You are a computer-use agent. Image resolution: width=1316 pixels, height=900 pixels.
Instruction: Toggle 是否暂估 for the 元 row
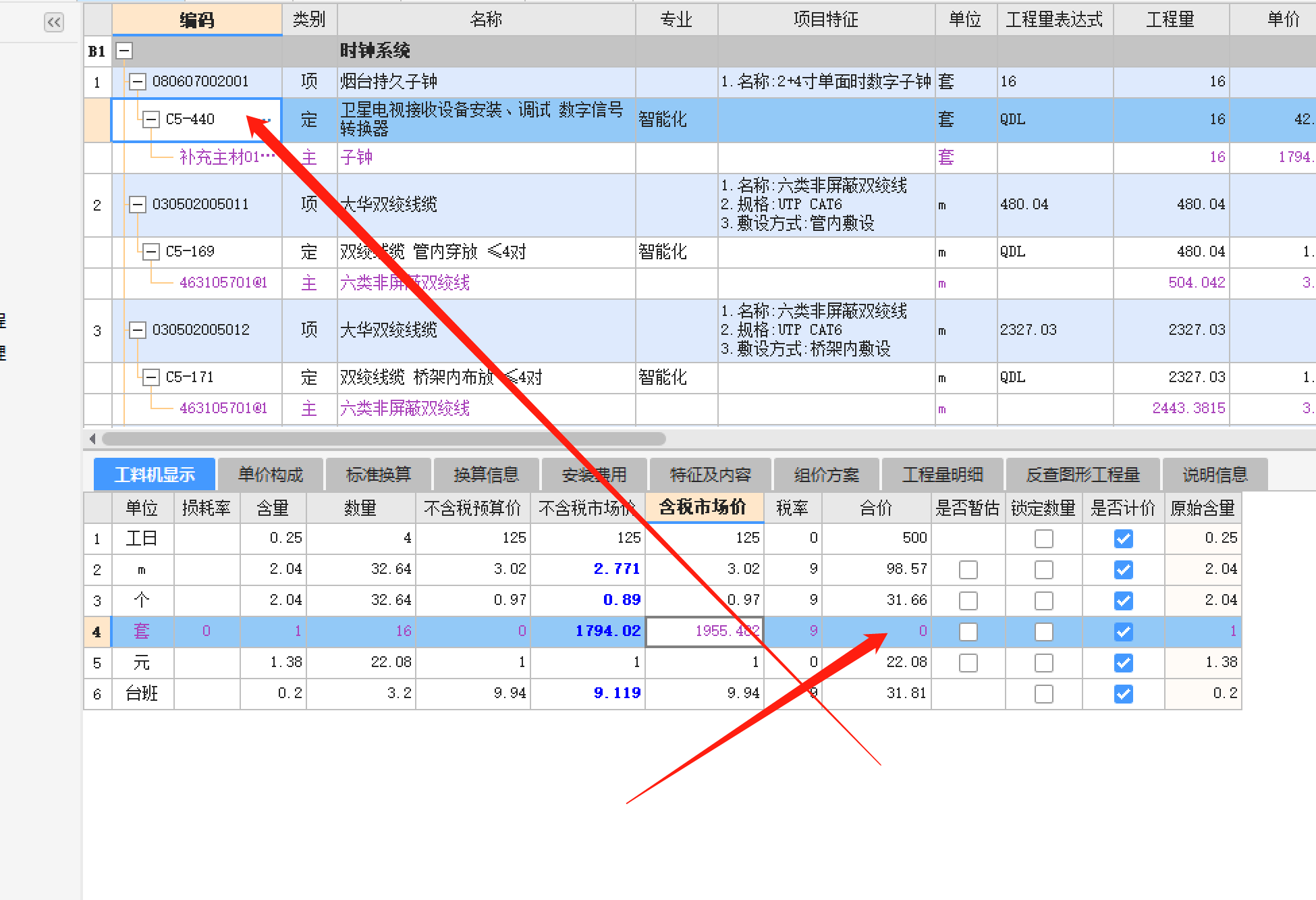coord(968,663)
